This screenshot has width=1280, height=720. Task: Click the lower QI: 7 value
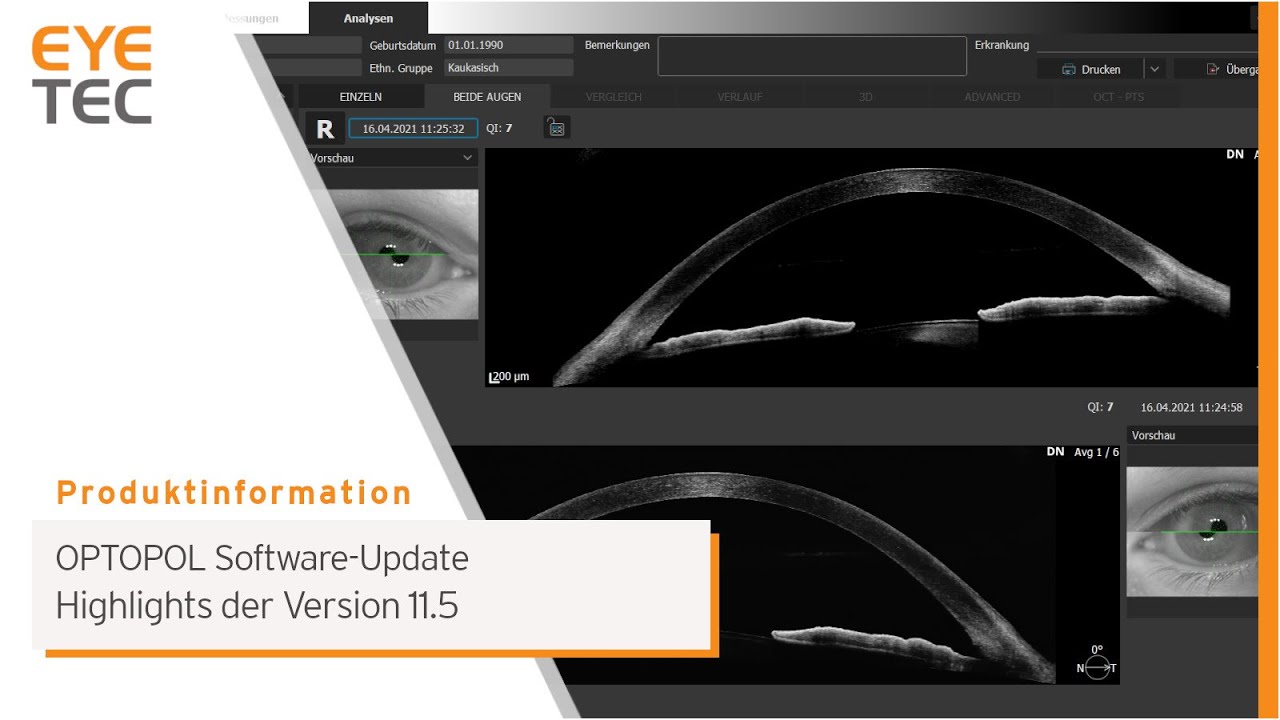coord(1100,407)
